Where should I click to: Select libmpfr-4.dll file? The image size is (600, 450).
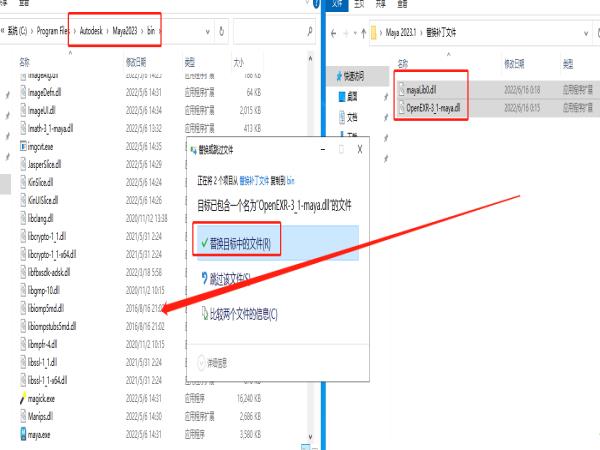pos(42,344)
